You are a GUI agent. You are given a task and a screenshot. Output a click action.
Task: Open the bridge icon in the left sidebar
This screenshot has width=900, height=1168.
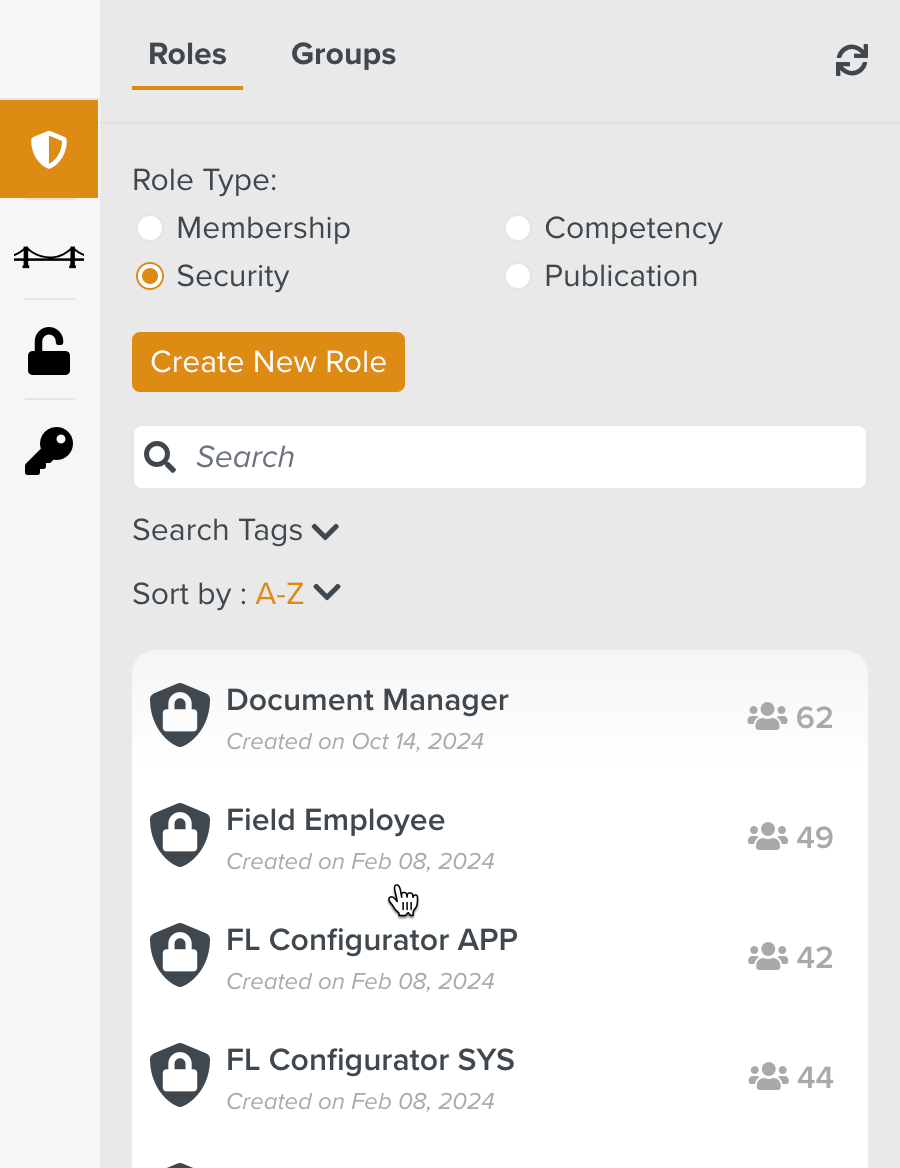pos(48,256)
